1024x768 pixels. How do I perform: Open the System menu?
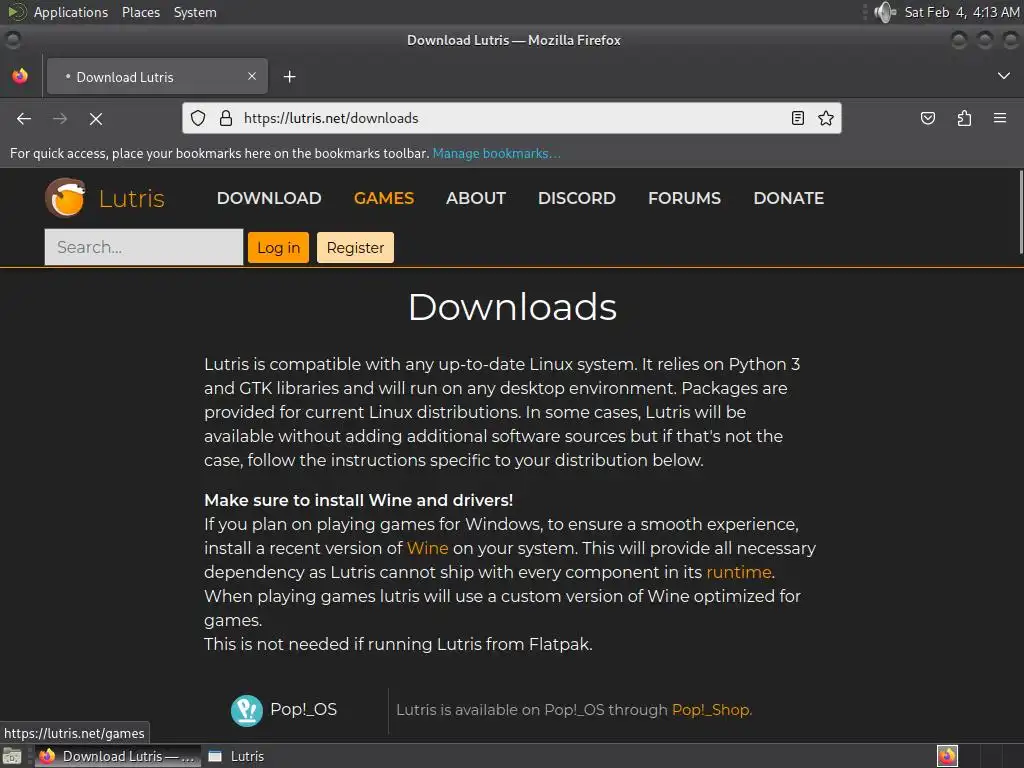tap(195, 12)
